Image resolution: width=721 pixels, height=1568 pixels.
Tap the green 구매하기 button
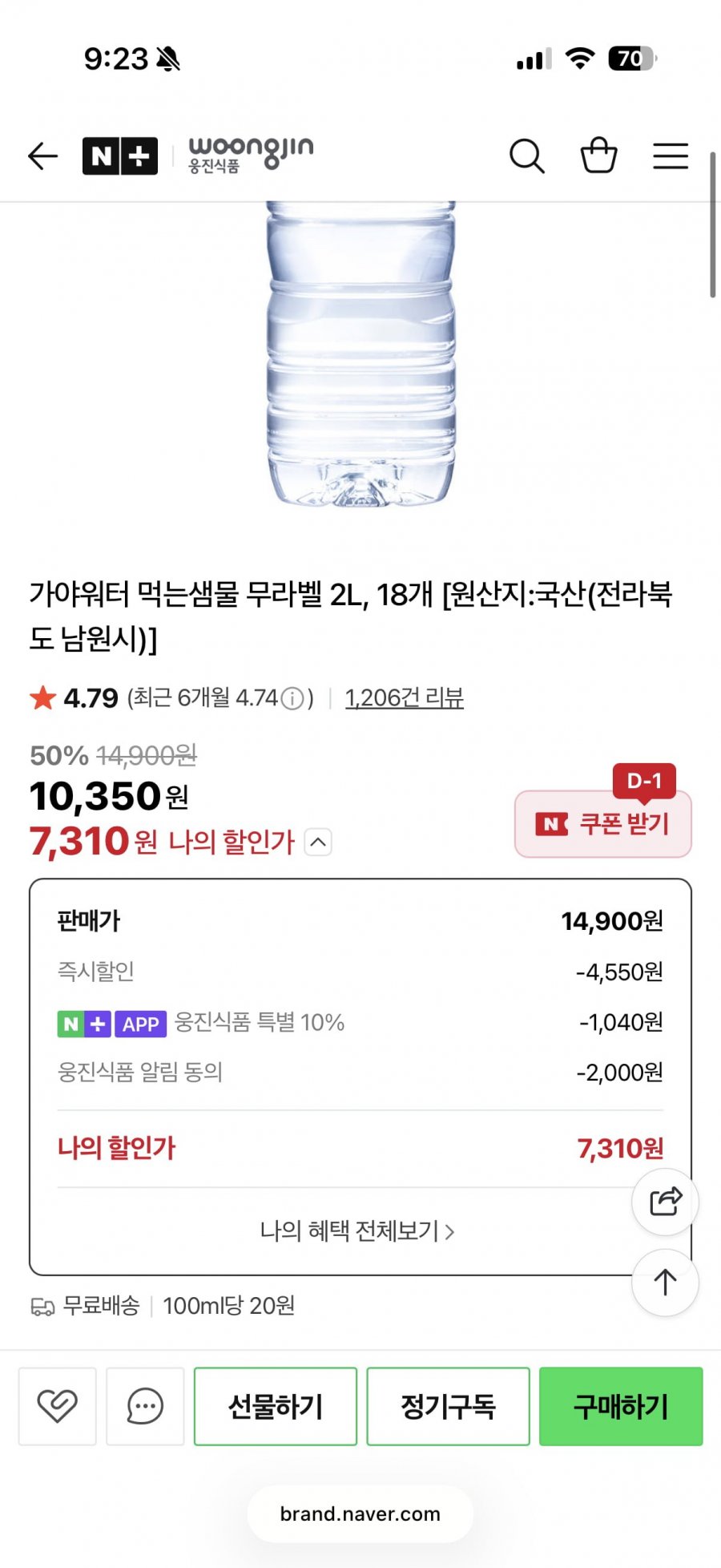coord(621,1406)
